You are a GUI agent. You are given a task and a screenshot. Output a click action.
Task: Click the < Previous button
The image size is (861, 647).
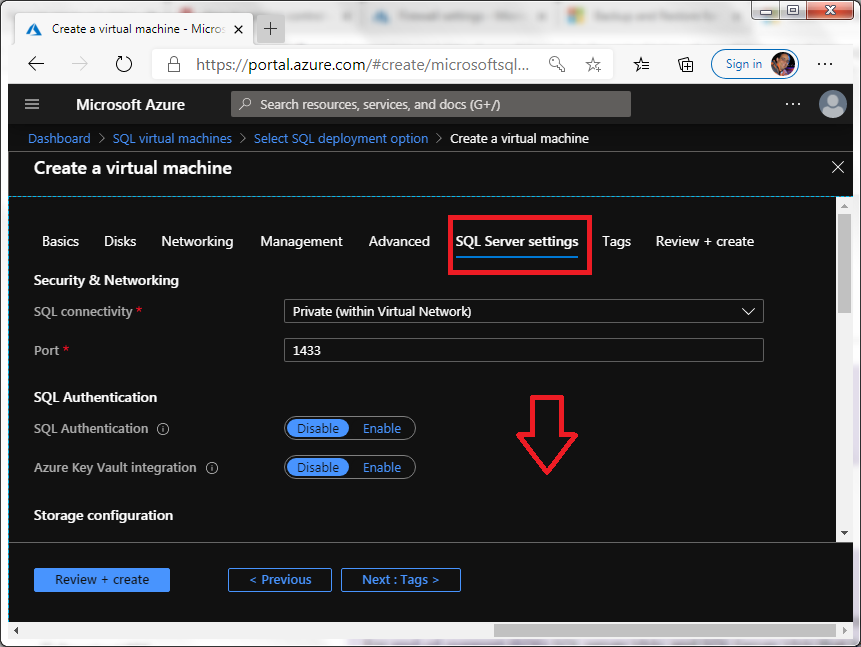click(x=280, y=580)
